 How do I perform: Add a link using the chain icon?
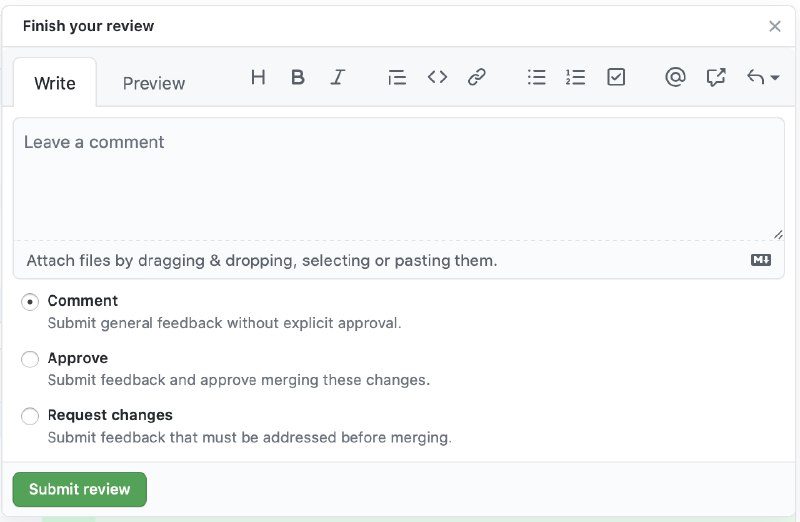pos(477,77)
